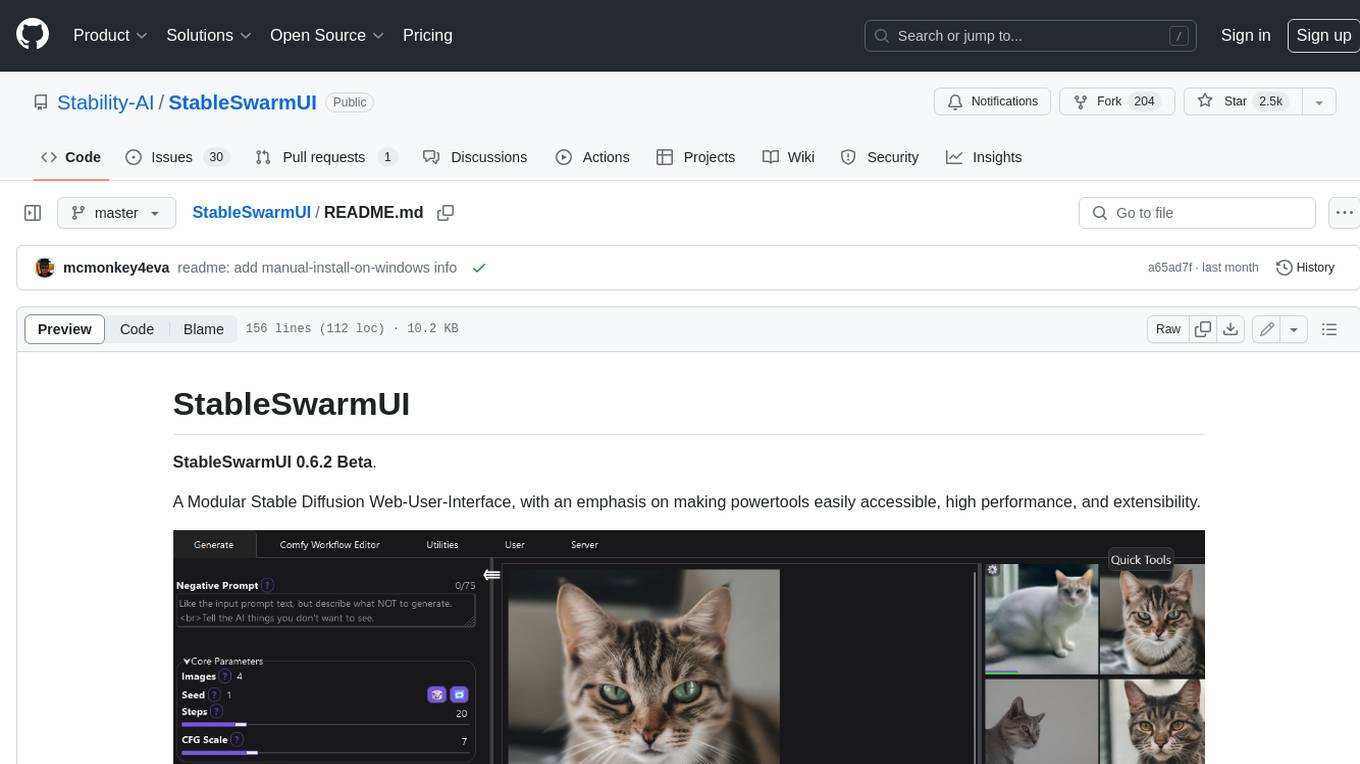Select the Code view

click(137, 329)
